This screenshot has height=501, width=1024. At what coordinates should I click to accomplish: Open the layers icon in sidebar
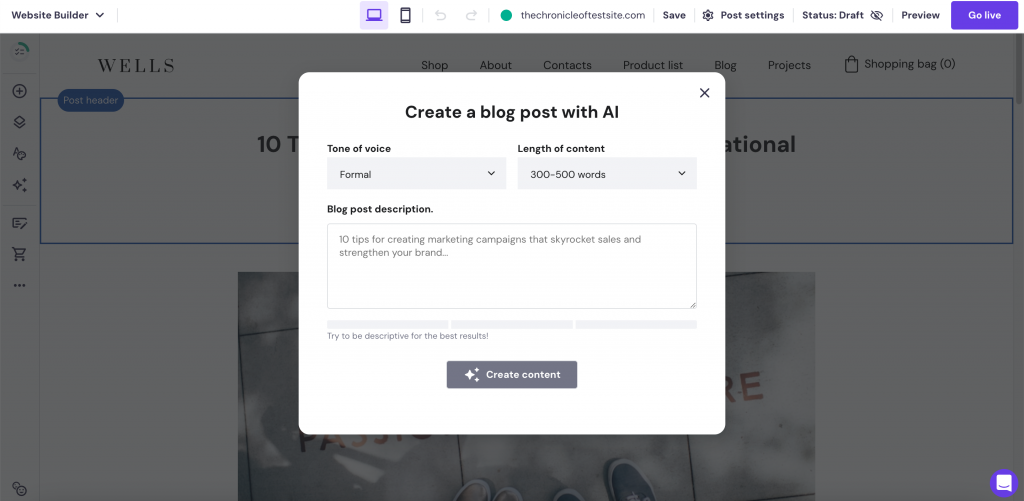tap(19, 122)
